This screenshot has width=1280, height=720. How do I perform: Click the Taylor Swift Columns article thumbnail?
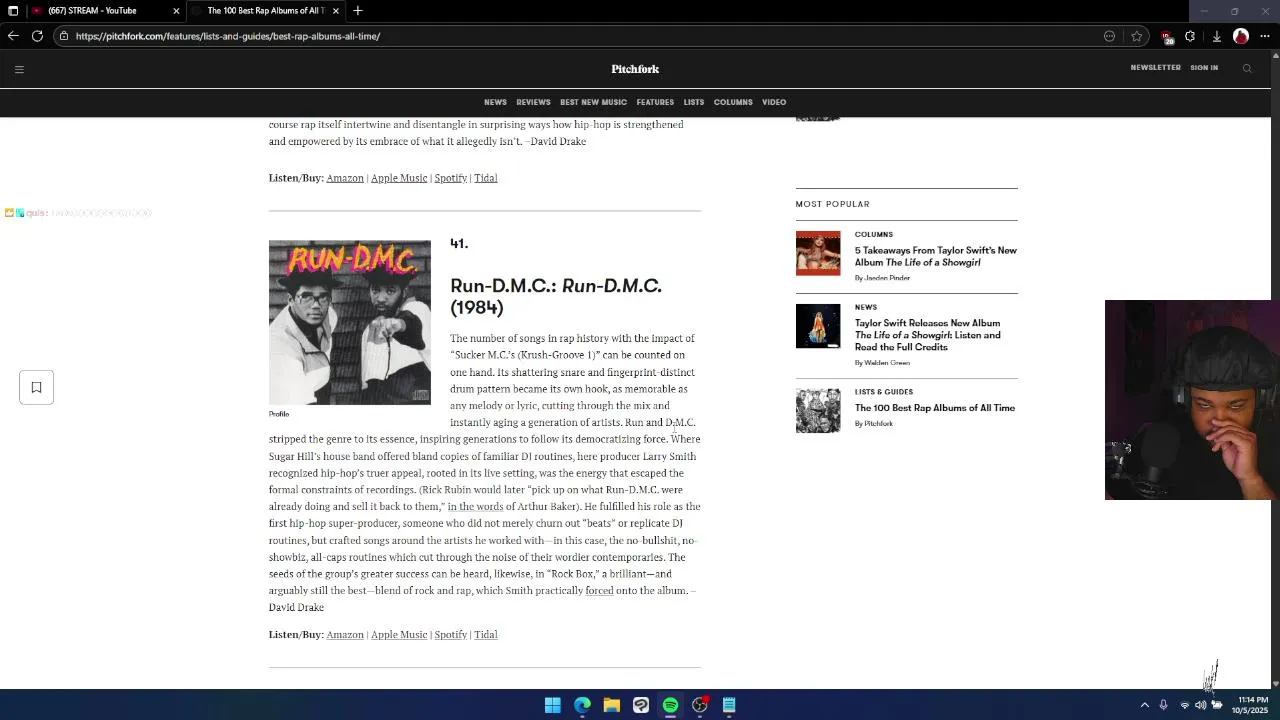coord(818,253)
